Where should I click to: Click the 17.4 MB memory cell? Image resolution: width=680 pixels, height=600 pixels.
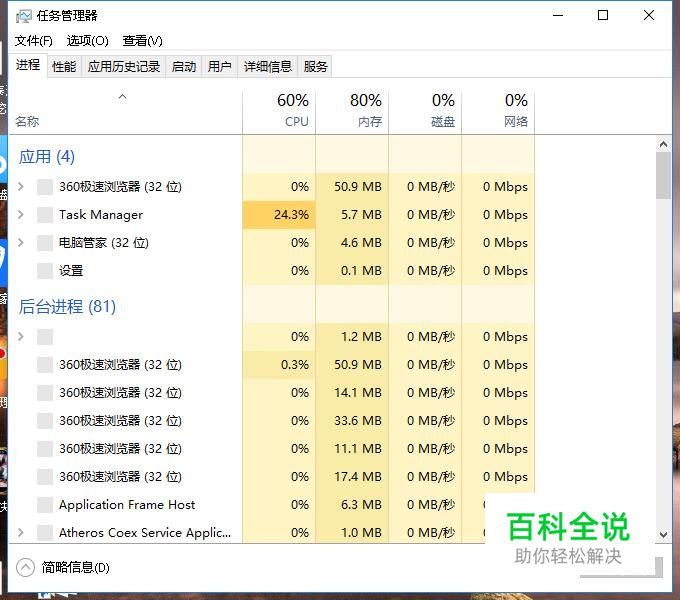352,477
